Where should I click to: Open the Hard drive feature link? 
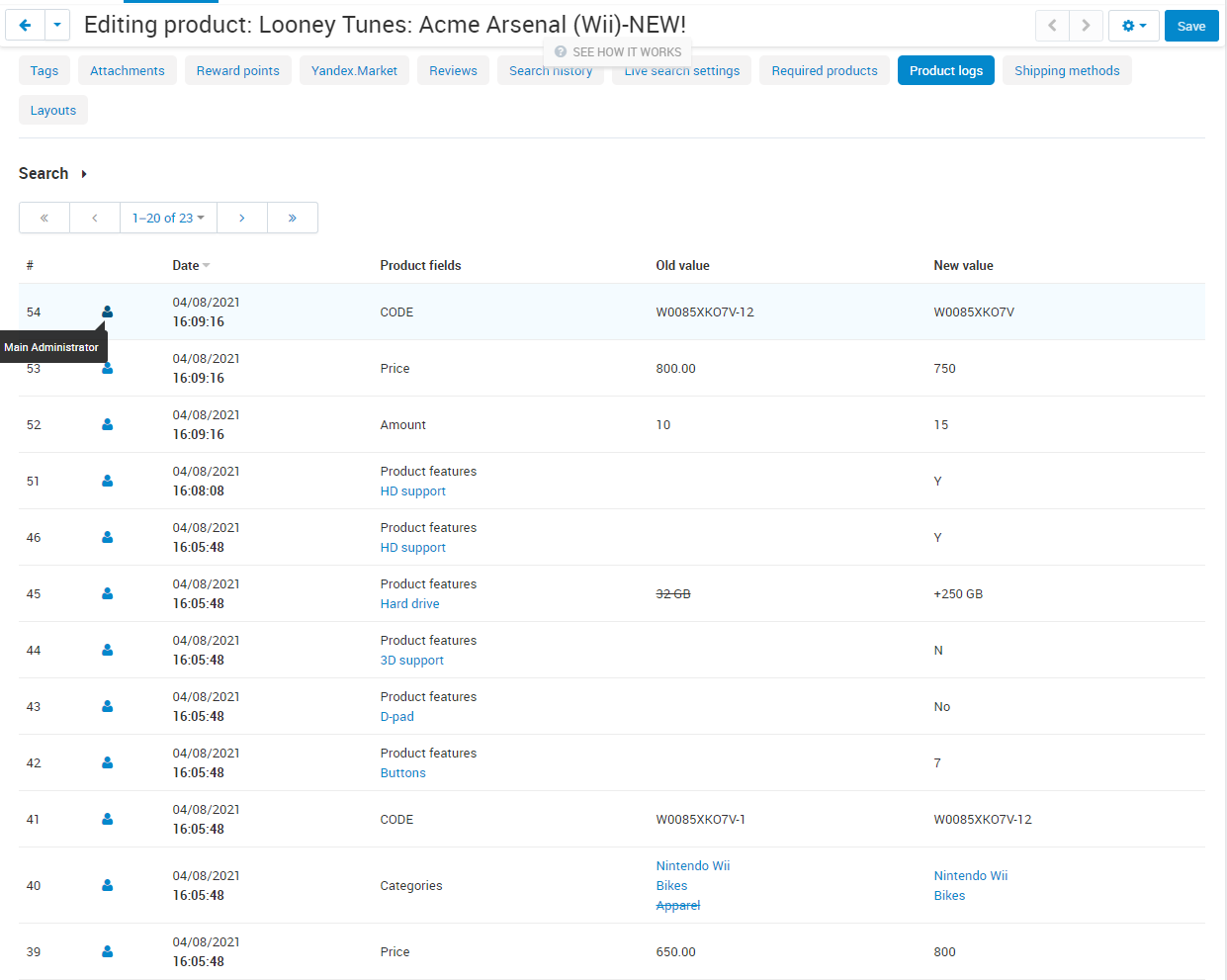click(409, 603)
